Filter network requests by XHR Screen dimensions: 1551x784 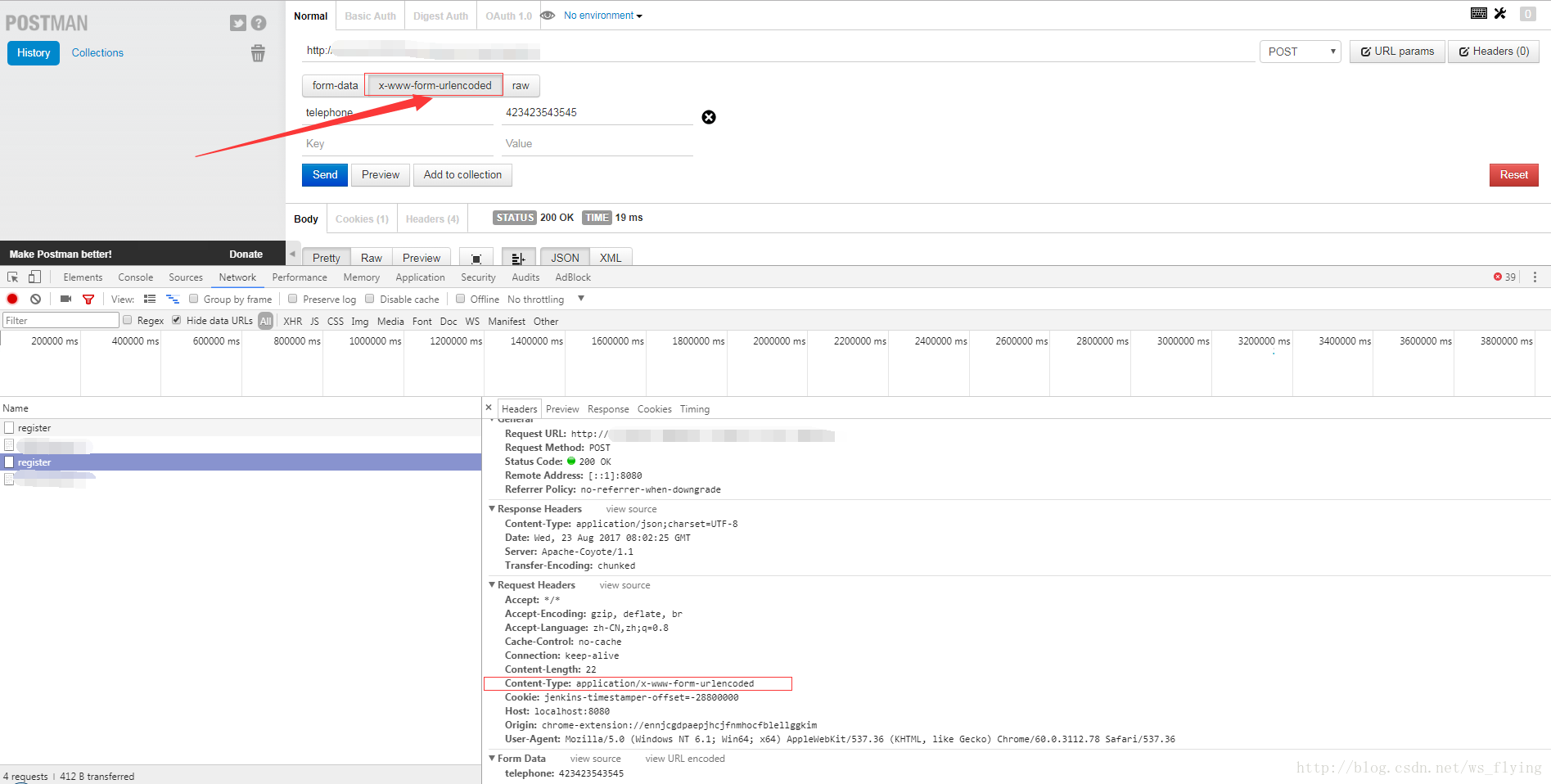[x=292, y=321]
